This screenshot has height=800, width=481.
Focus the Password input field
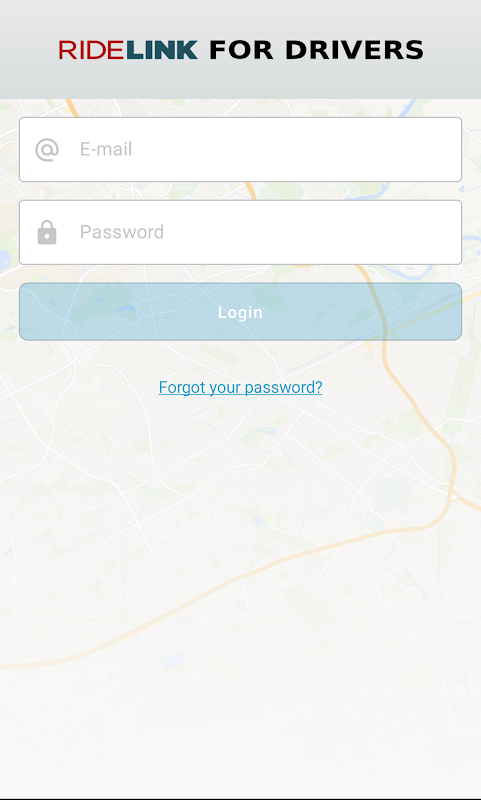(x=240, y=232)
